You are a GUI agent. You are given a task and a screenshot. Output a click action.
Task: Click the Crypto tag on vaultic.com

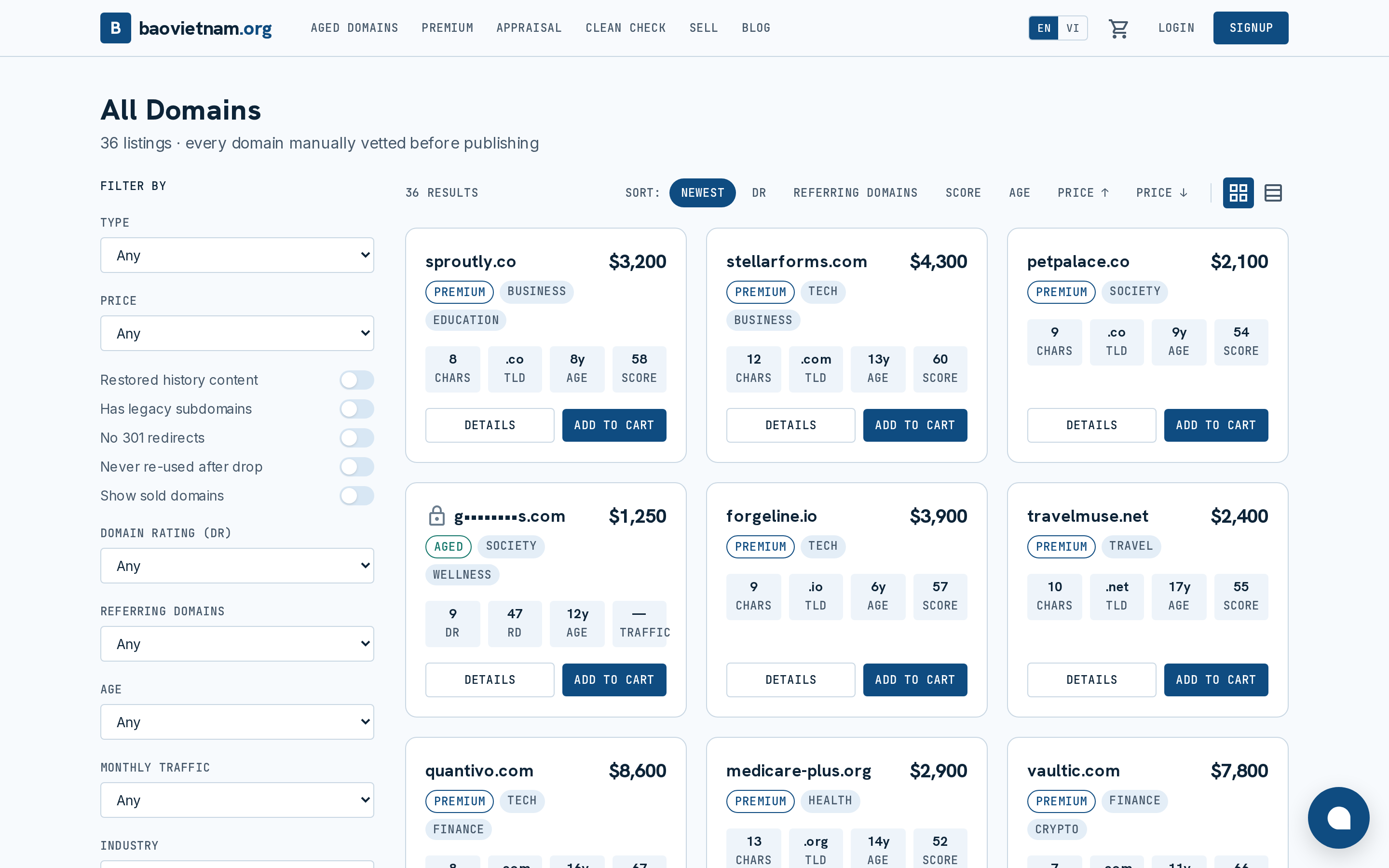tap(1057, 829)
